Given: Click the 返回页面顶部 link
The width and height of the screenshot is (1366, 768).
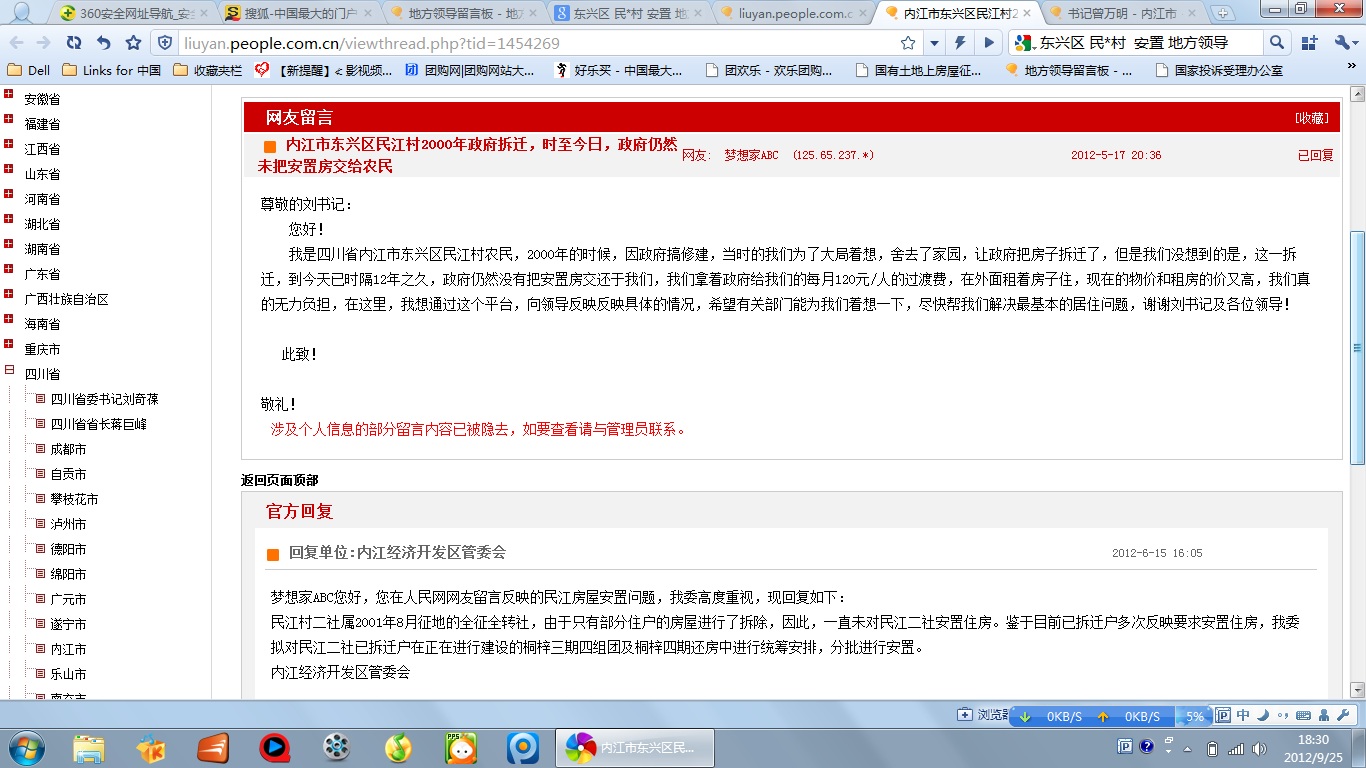Looking at the screenshot, I should point(279,481).
